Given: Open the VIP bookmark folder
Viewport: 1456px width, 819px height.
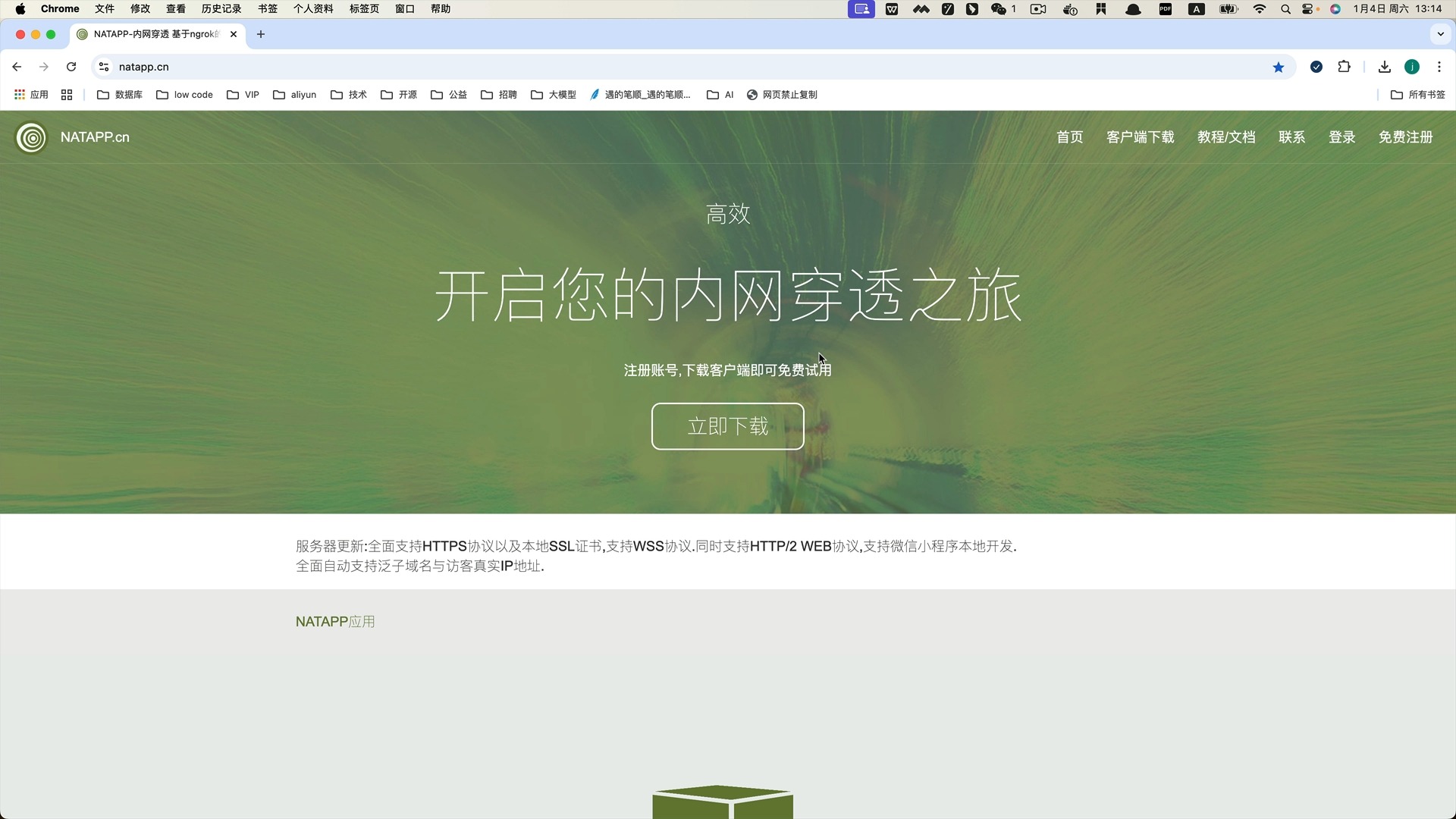Looking at the screenshot, I should coord(243,95).
